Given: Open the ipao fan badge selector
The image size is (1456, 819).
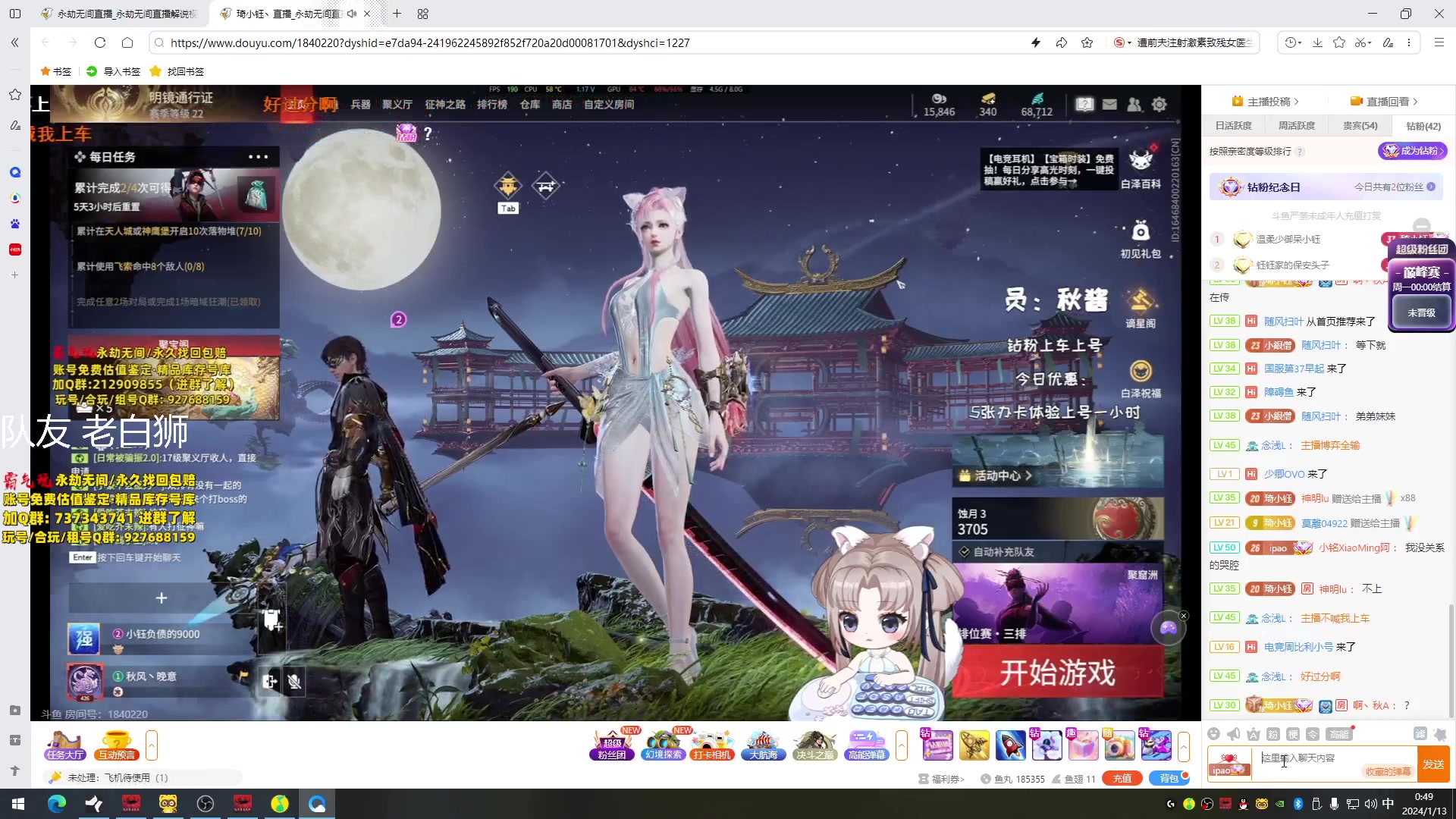Looking at the screenshot, I should tap(1229, 764).
